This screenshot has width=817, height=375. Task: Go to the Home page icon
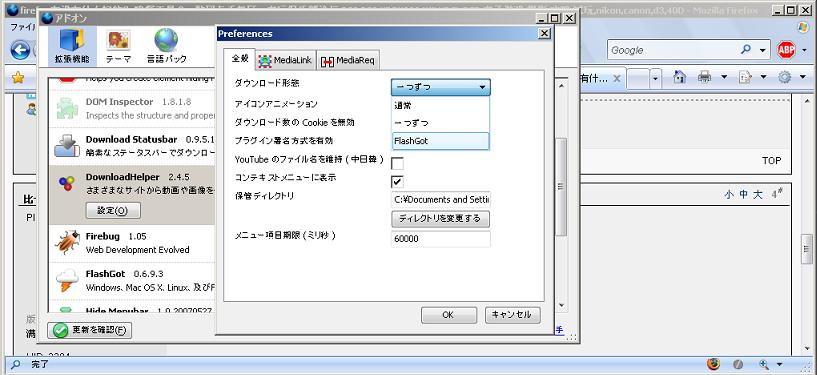679,77
